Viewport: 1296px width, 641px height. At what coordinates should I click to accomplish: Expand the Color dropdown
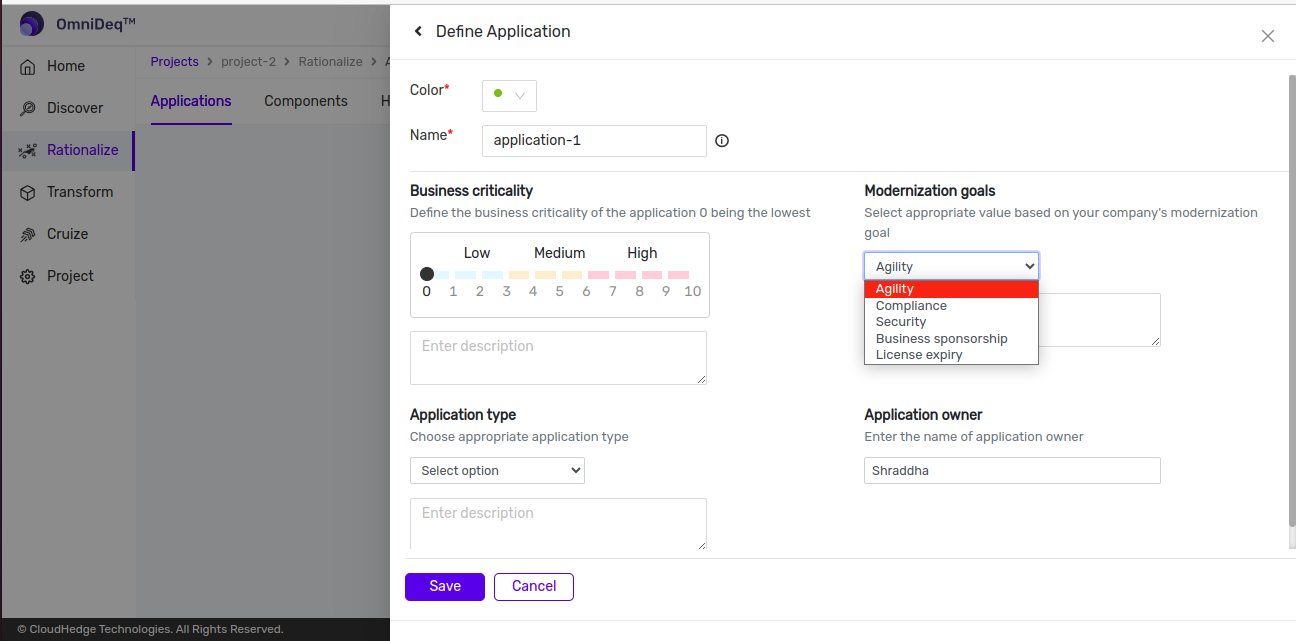pyautogui.click(x=509, y=95)
